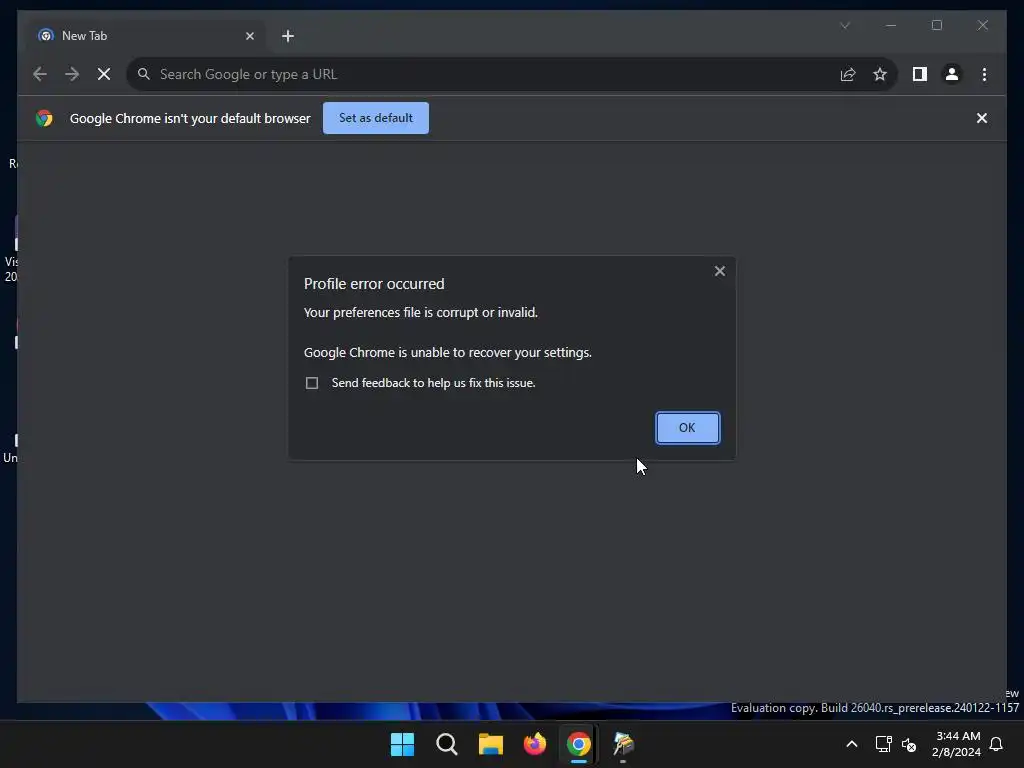Image resolution: width=1024 pixels, height=768 pixels.
Task: Open network status tray icon
Action: (883, 744)
